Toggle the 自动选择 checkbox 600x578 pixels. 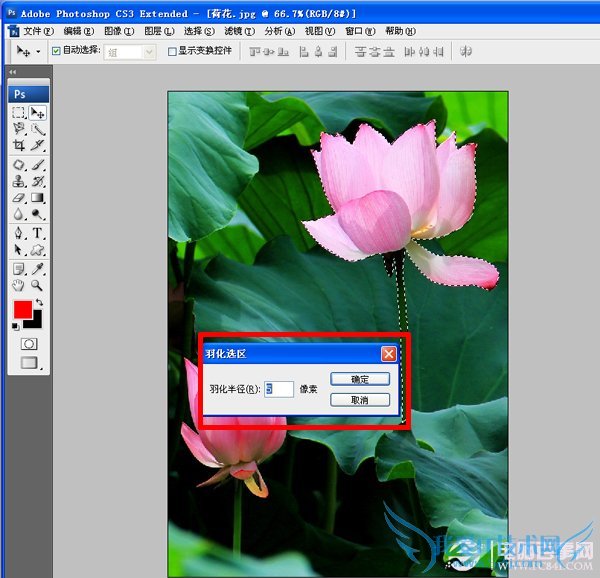click(56, 51)
